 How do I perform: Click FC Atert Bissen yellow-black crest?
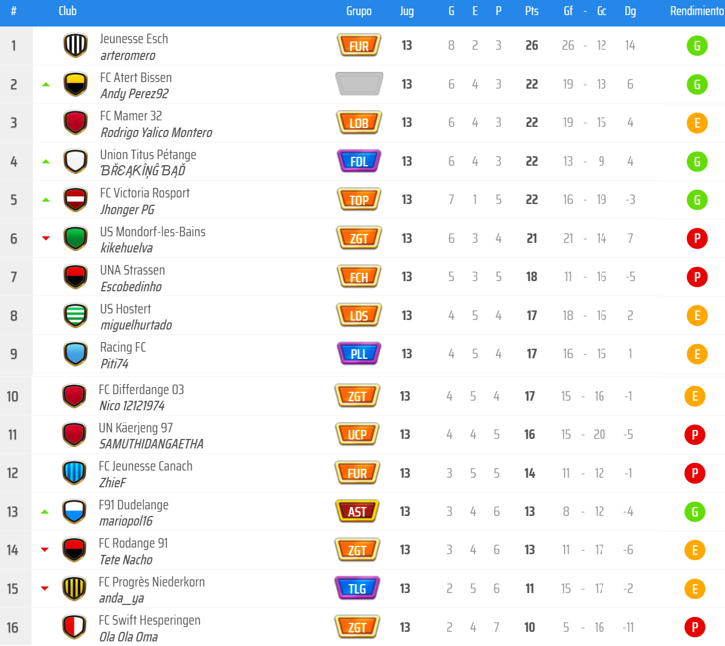(x=76, y=84)
